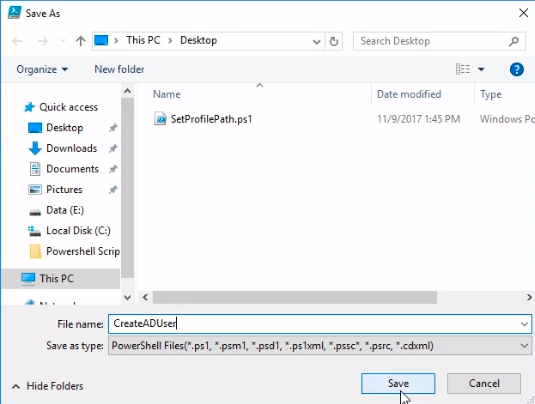535x404 pixels.
Task: Click the pin icon next to Downloads
Action: point(113,148)
